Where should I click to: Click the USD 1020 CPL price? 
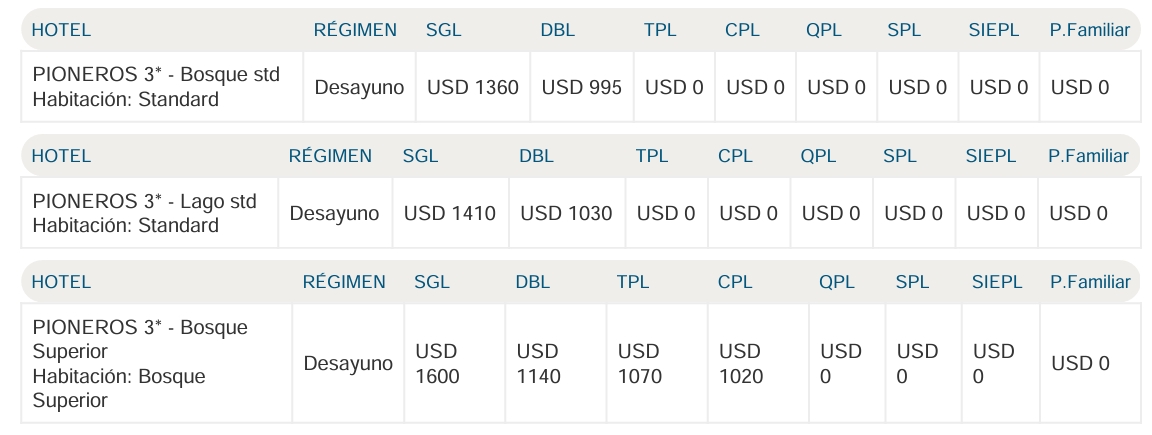coord(740,364)
